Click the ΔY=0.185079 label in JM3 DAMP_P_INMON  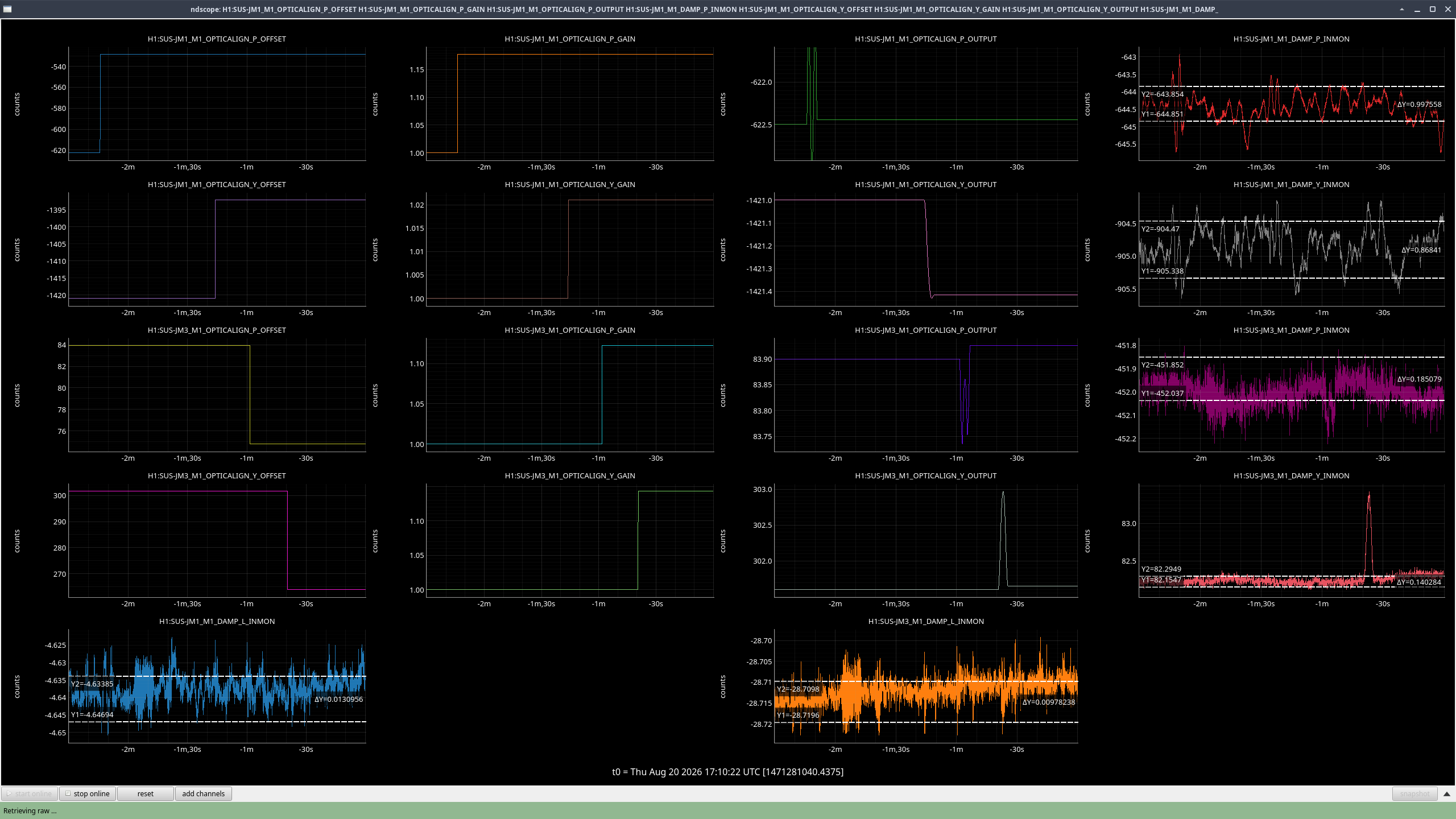click(1420, 379)
